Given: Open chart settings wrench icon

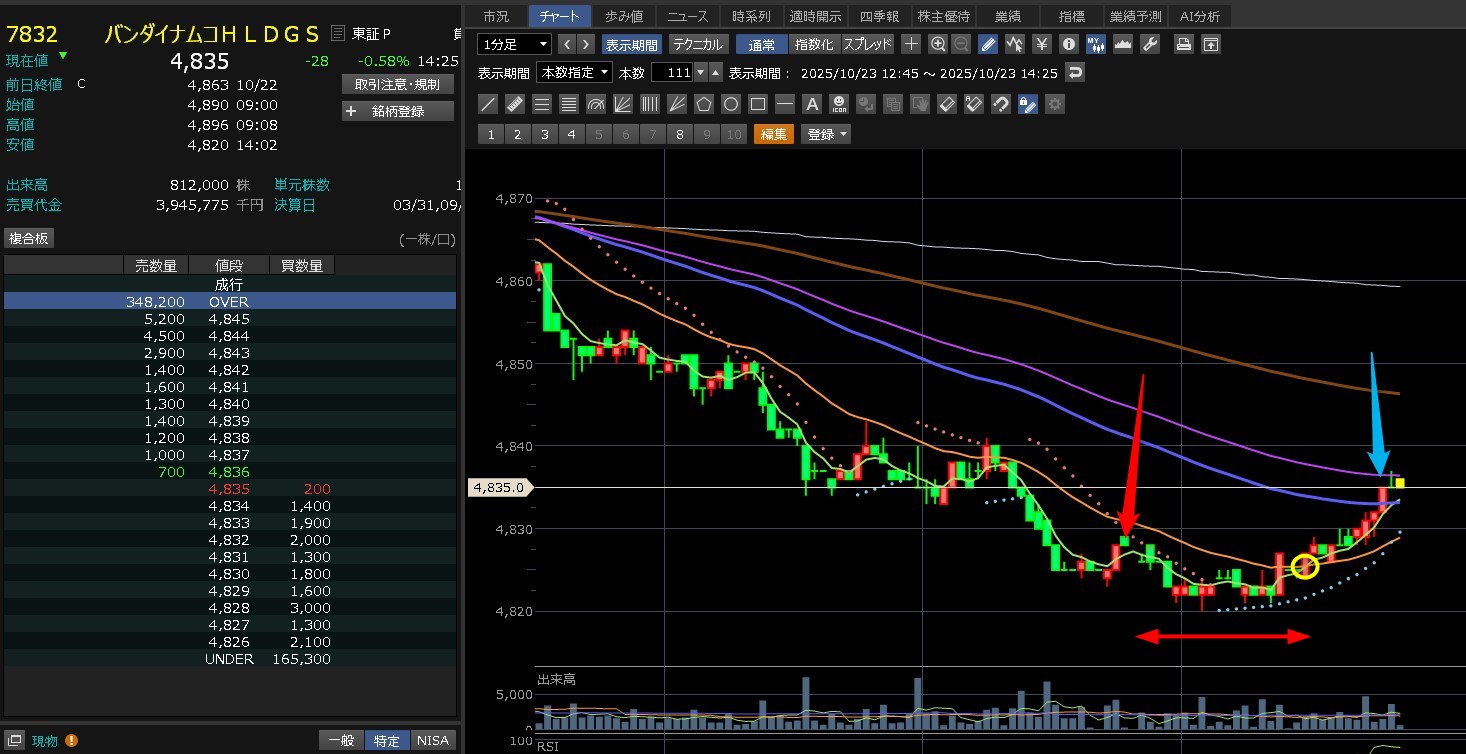Looking at the screenshot, I should point(1149,44).
